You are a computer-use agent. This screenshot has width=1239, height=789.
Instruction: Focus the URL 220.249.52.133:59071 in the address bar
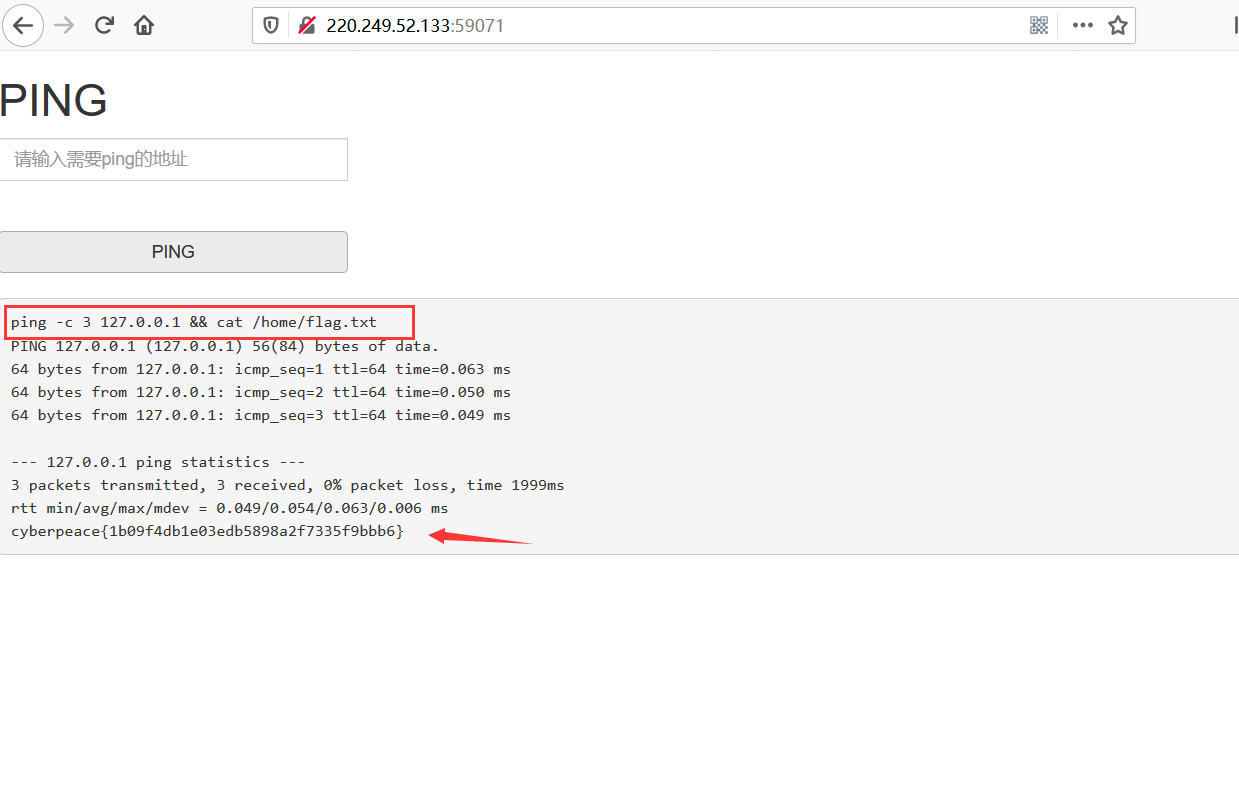click(x=415, y=26)
